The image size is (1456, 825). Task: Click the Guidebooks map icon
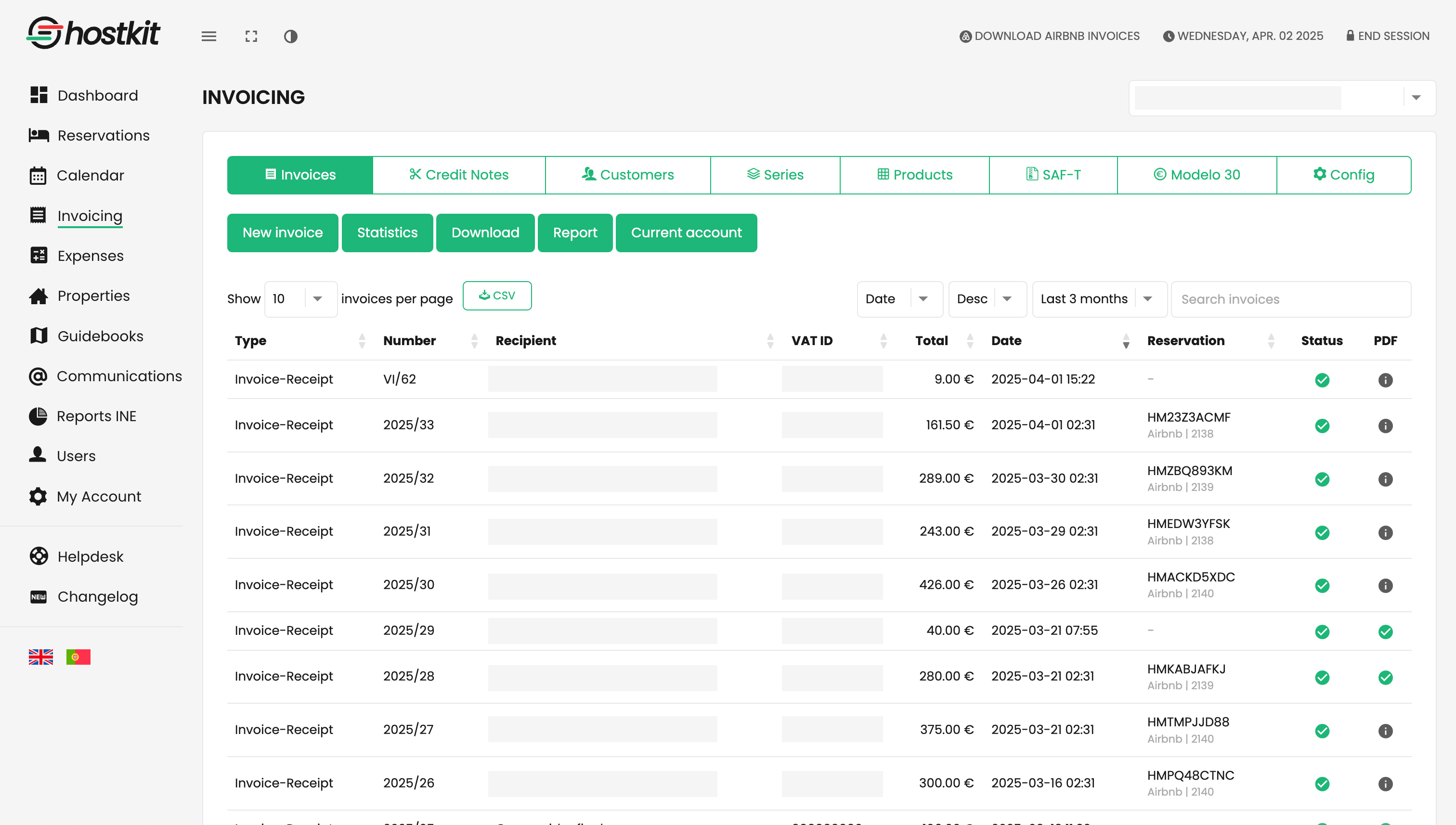tap(39, 336)
